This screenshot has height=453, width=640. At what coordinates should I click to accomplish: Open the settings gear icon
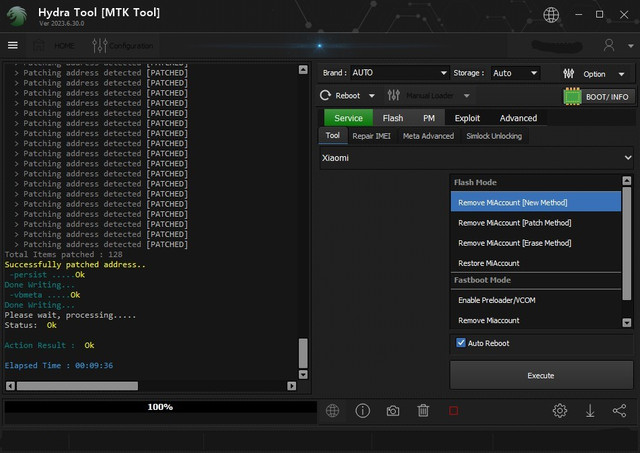tap(560, 411)
